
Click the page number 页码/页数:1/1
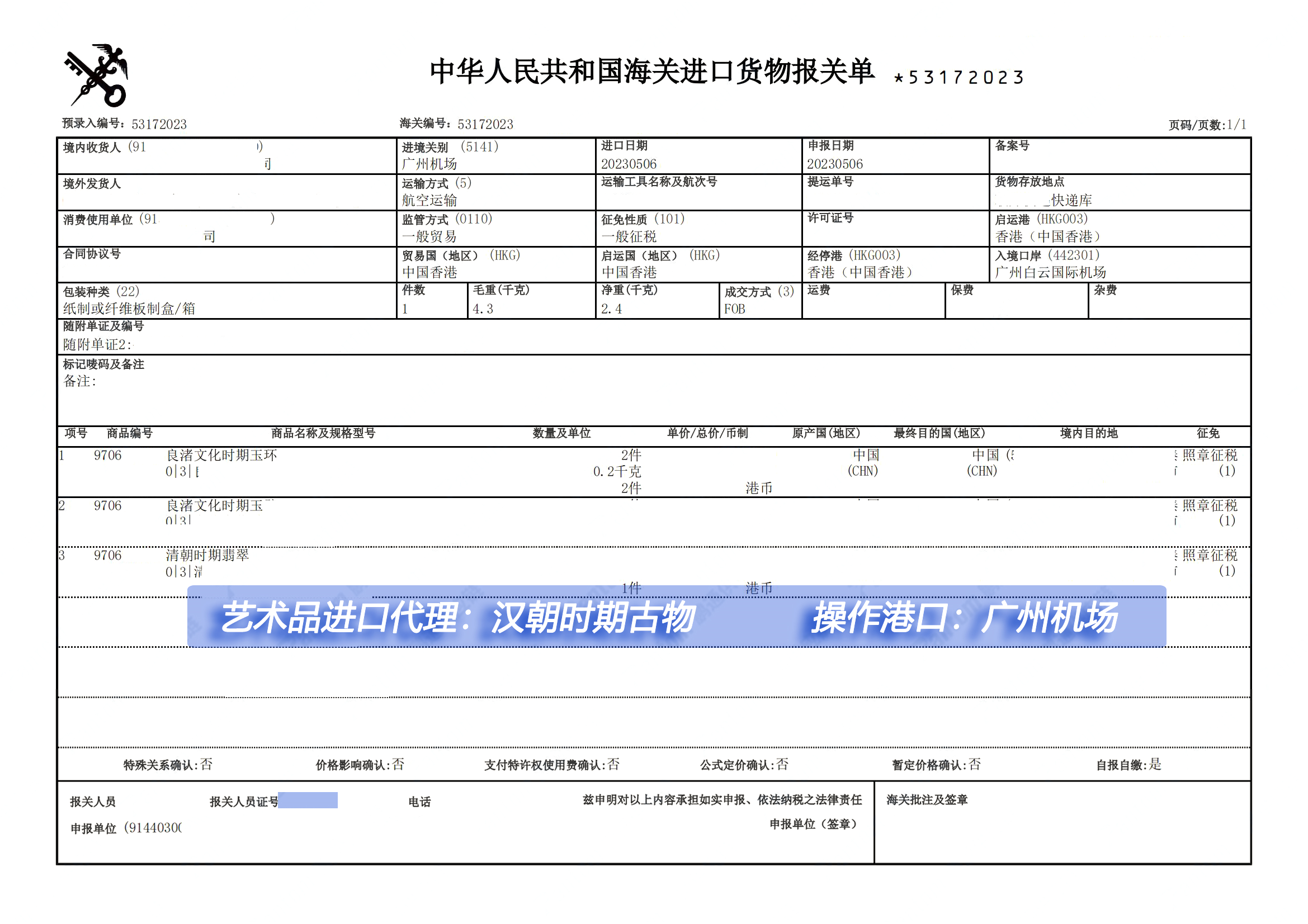coord(1207,125)
